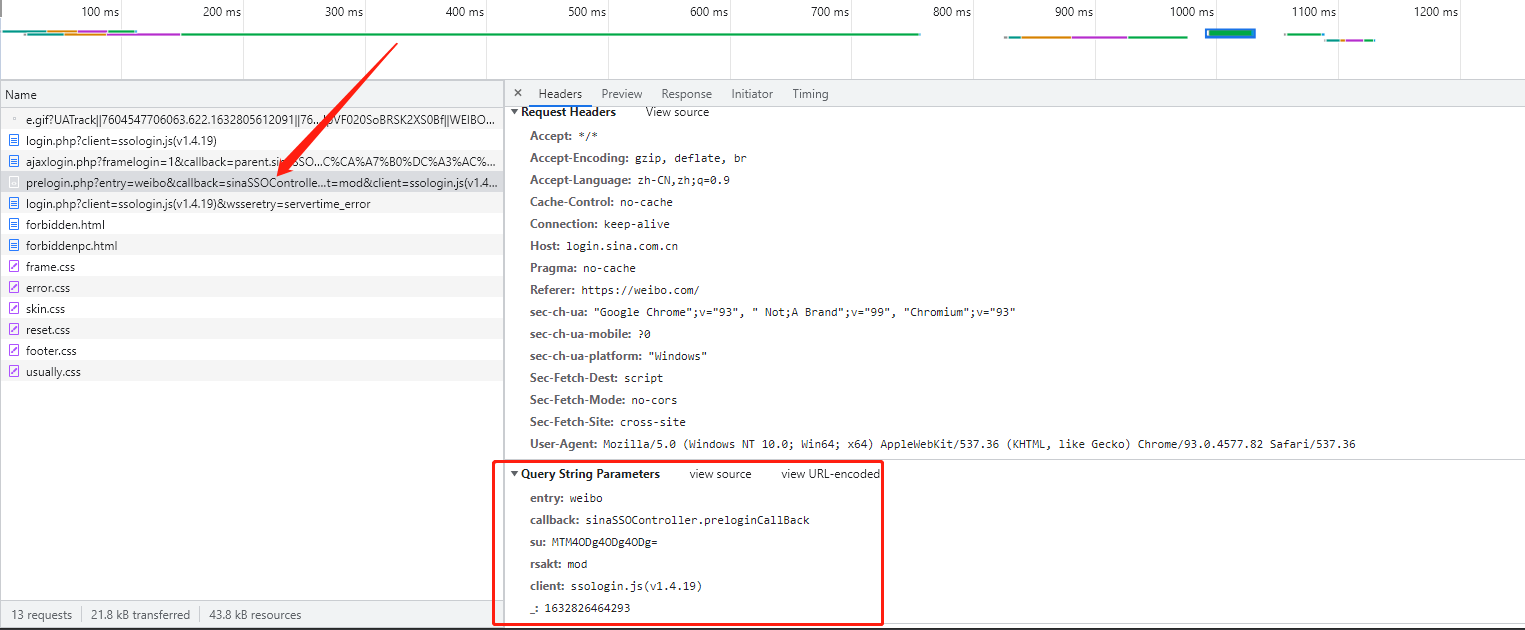Click the entry parameter value weibo
Viewport: 1525px width, 630px height.
coord(586,498)
